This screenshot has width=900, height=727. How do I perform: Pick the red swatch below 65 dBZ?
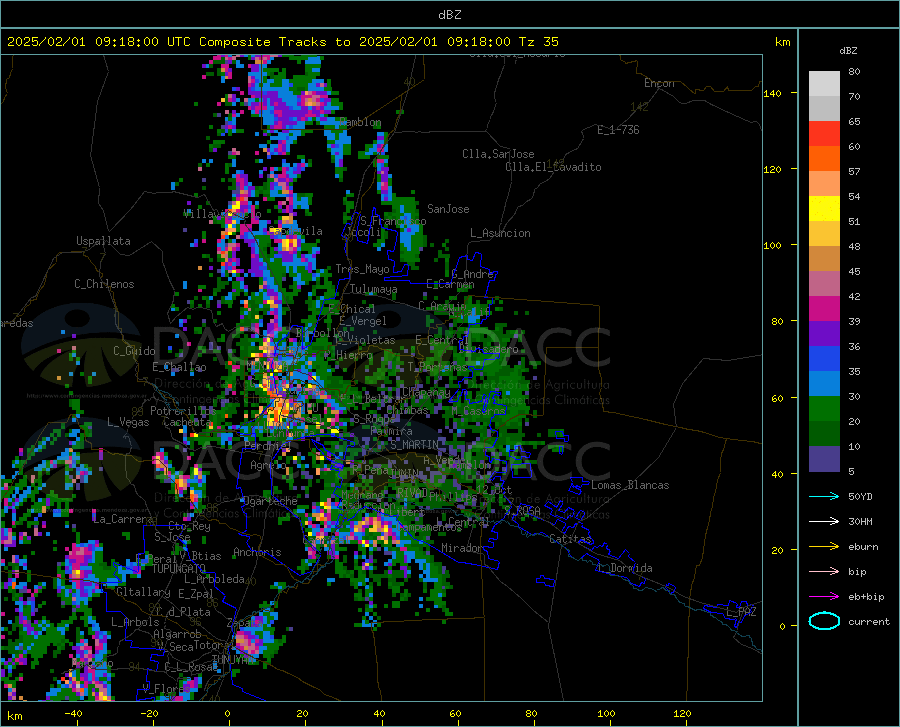pyautogui.click(x=824, y=133)
